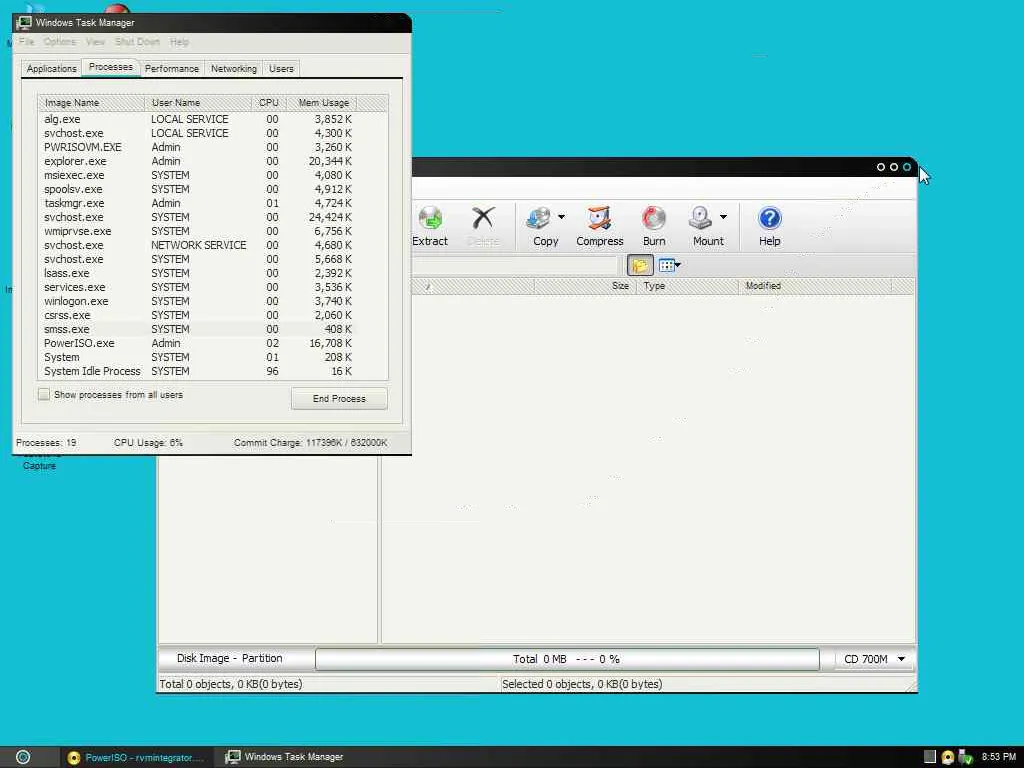Select the lsass.exe process row
1024x768 pixels.
click(198, 273)
